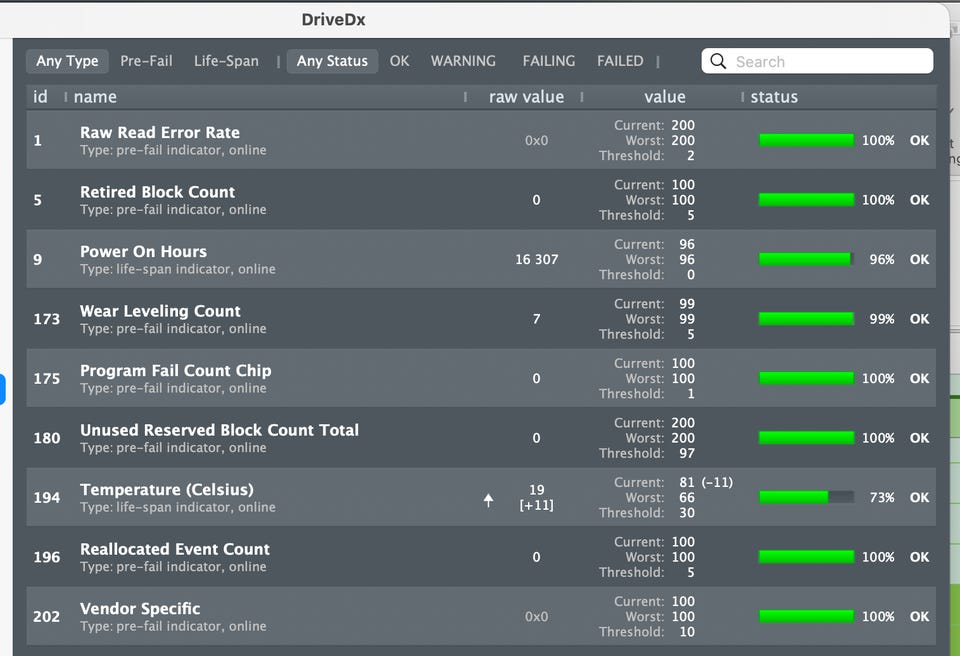Click Temperature 73% progress bar
Viewport: 960px width, 656px height.
[806, 497]
